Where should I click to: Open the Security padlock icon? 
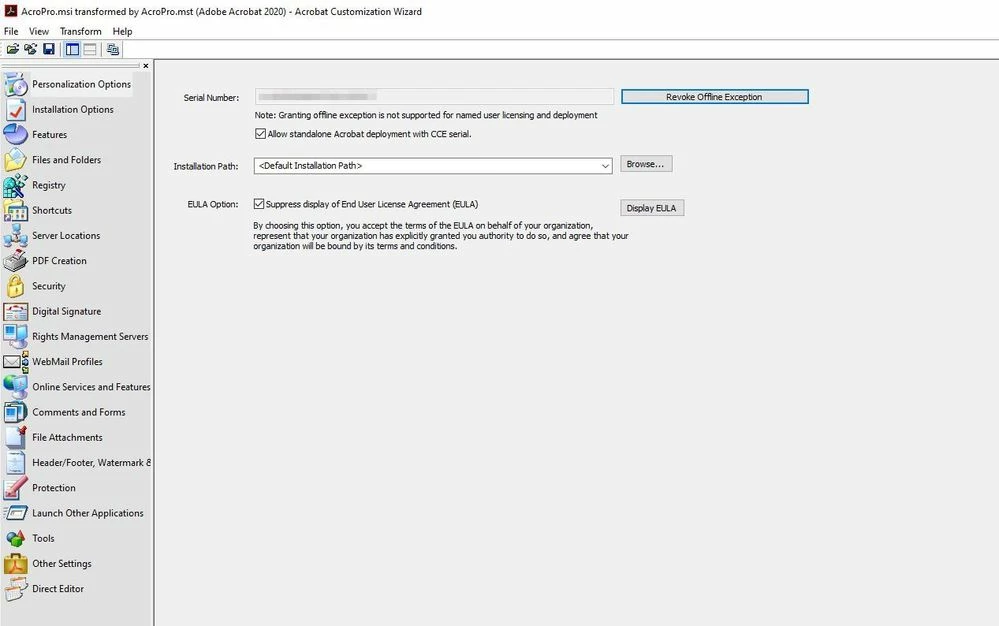click(15, 286)
